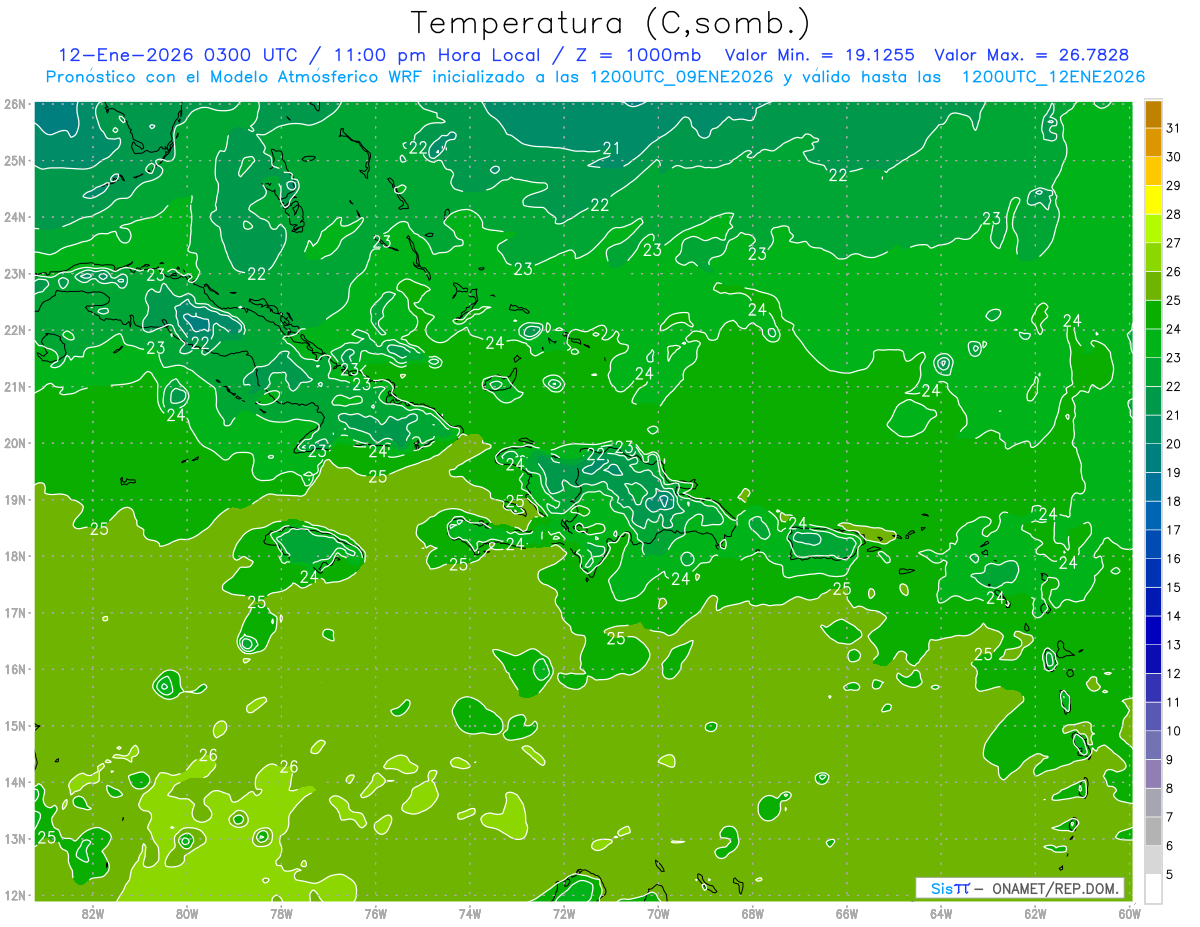Click the 21N latitude axis label
The width and height of the screenshot is (1200, 927).
pos(14,386)
